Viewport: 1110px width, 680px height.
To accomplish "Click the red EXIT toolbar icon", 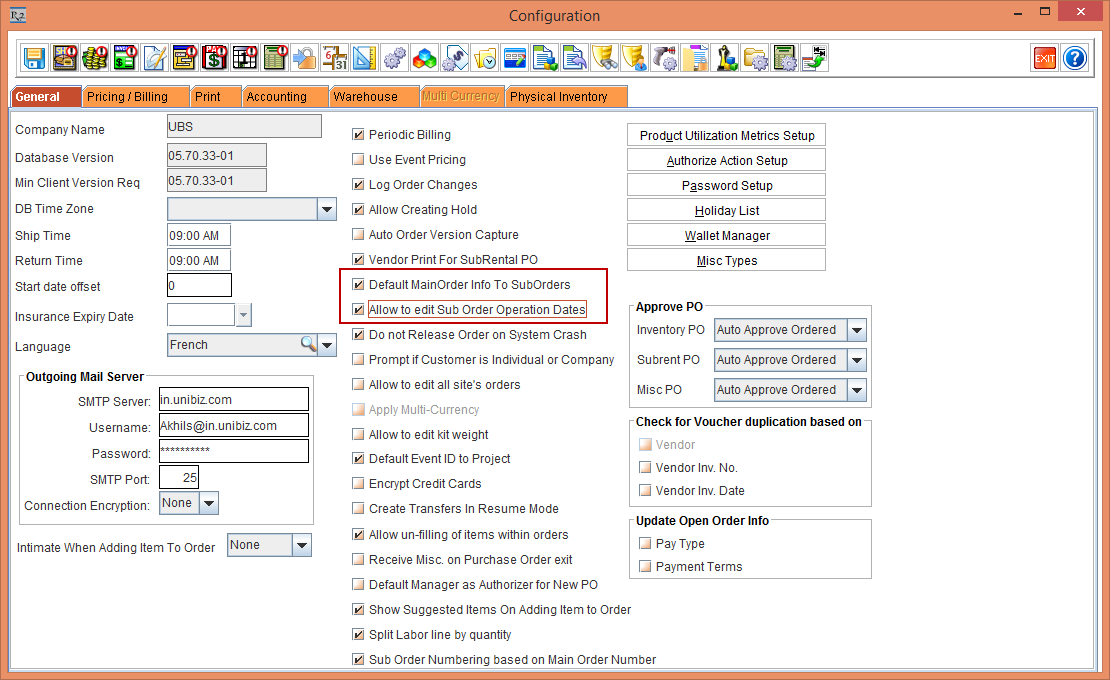I will click(x=1044, y=58).
